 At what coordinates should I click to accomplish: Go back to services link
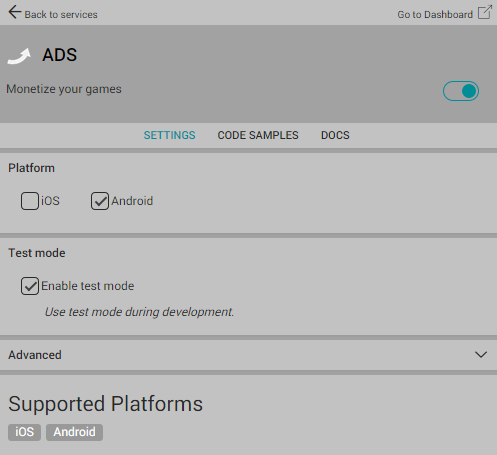coord(61,15)
